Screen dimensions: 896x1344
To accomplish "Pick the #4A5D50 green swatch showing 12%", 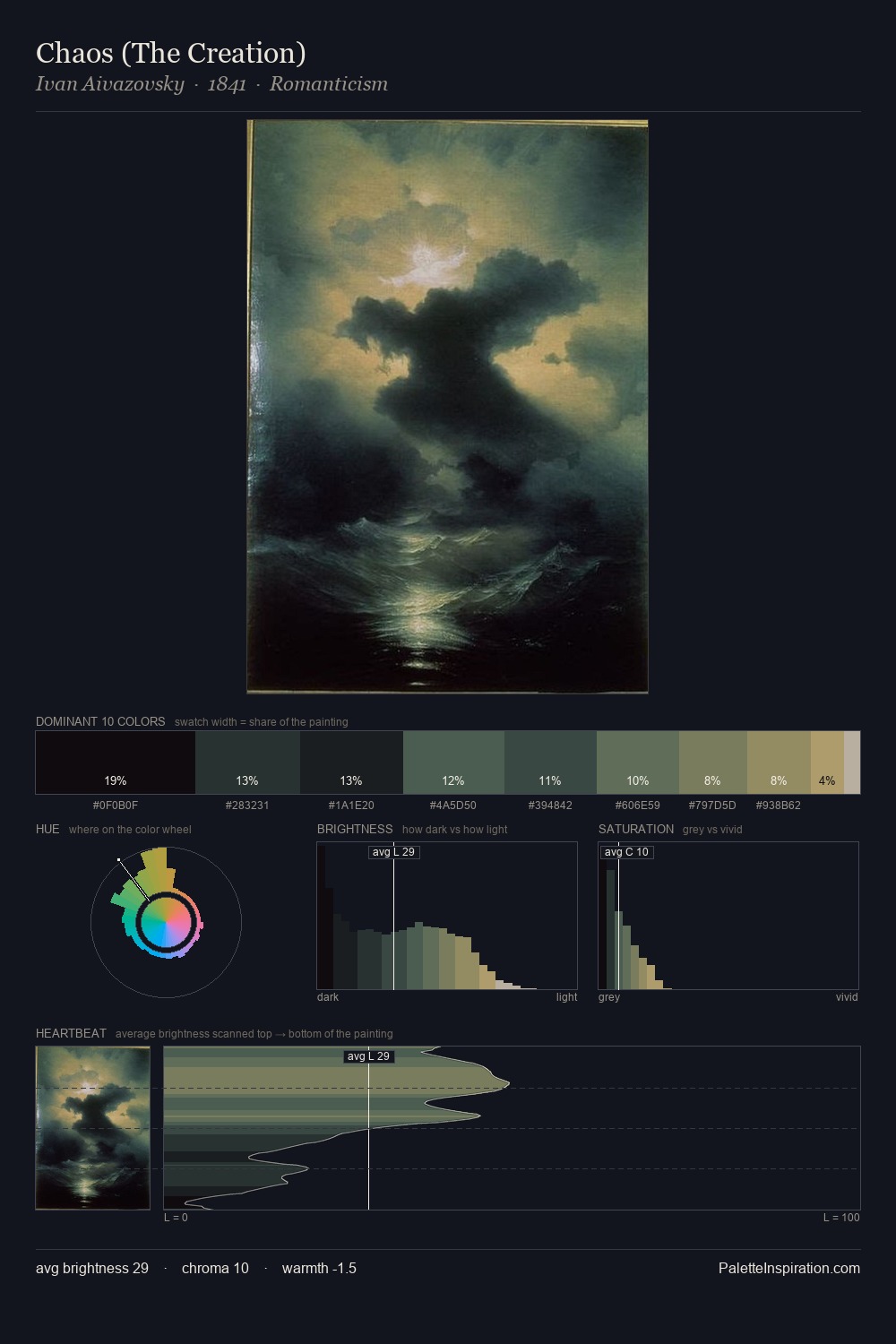I will coord(453,762).
